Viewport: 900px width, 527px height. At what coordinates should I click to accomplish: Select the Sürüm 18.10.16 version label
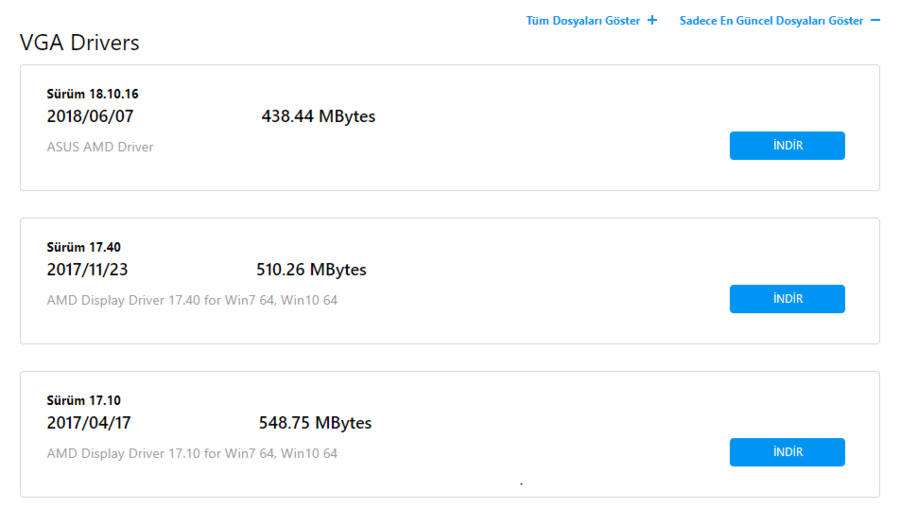pos(92,94)
